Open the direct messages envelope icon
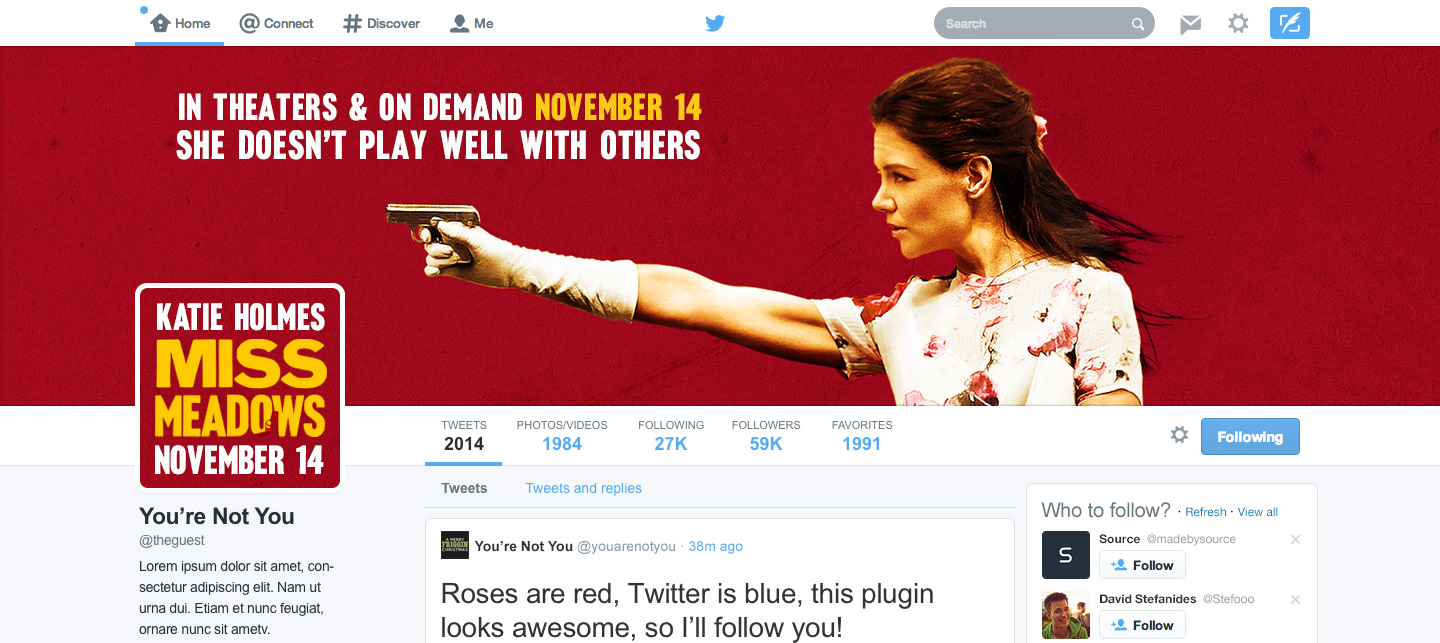The width and height of the screenshot is (1440, 643). tap(1190, 24)
